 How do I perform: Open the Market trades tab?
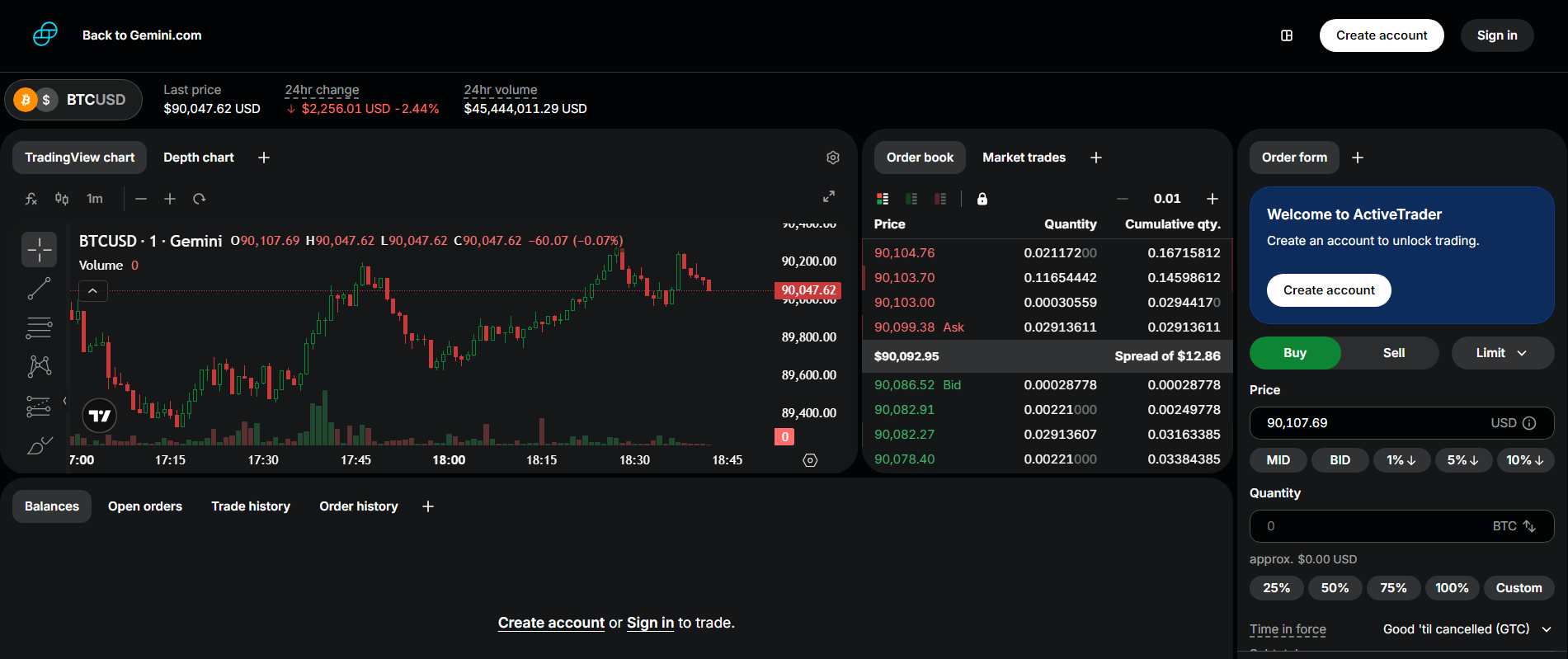pos(1024,158)
